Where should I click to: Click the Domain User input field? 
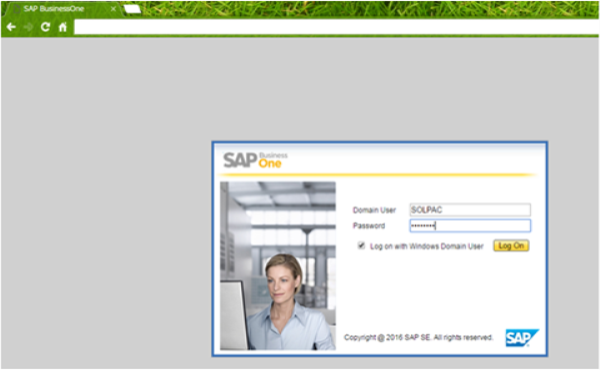470,210
